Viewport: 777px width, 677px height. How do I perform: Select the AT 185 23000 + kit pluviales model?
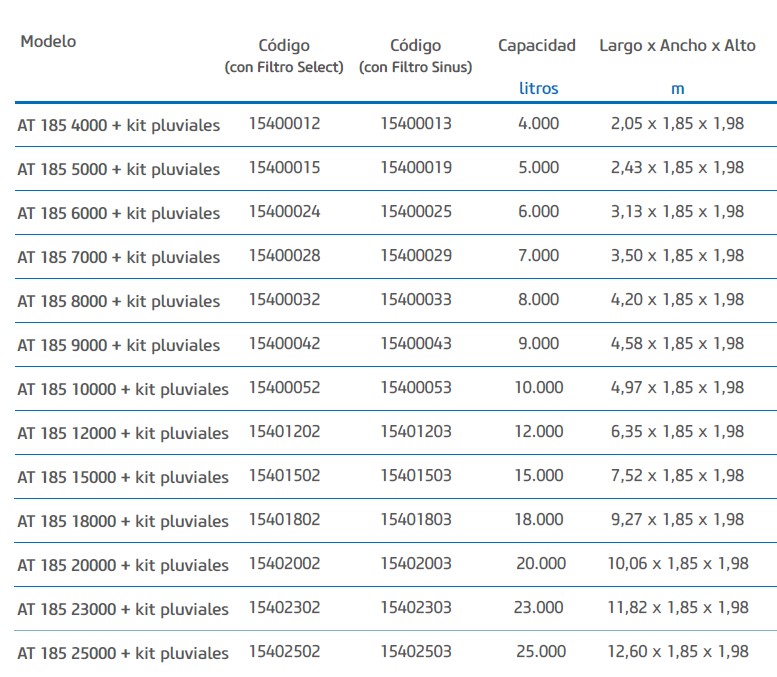tap(122, 609)
